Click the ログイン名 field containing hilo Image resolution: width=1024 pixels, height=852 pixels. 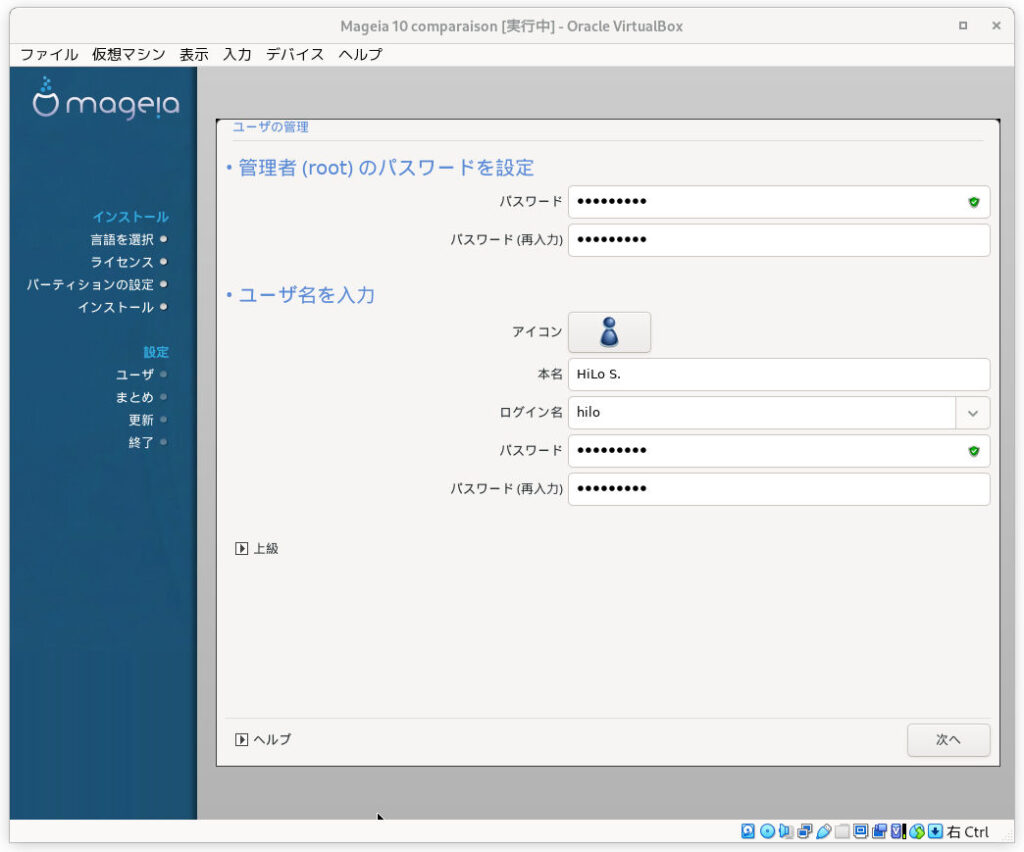762,413
